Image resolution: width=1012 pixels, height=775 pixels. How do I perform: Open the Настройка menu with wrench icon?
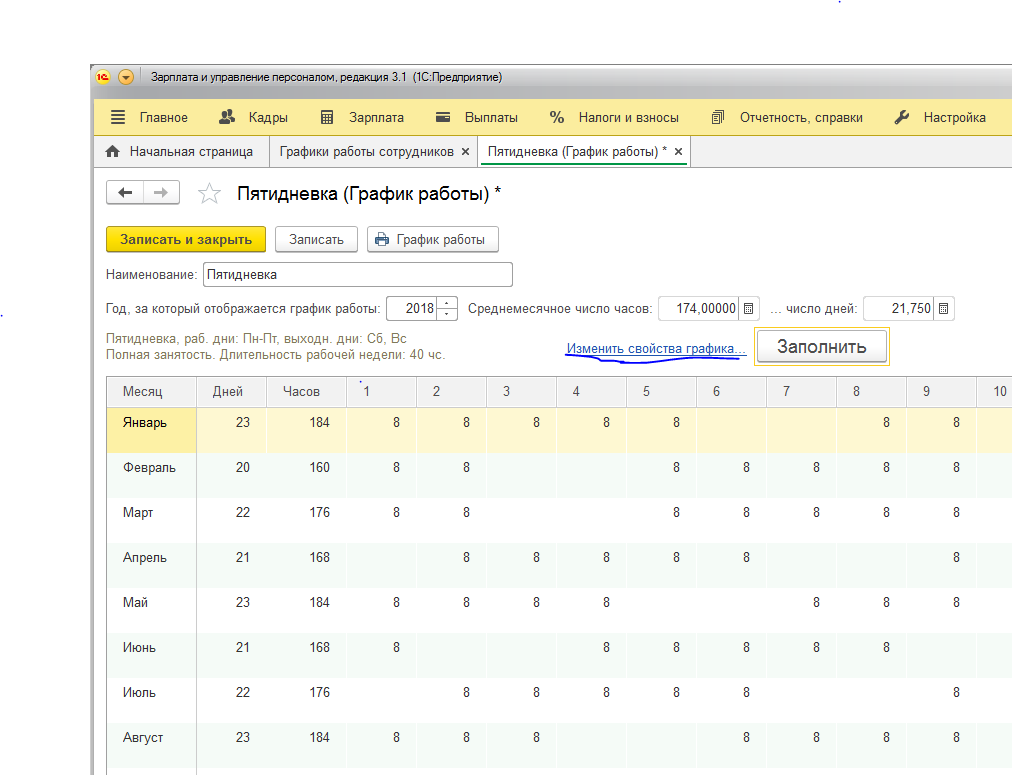[940, 117]
